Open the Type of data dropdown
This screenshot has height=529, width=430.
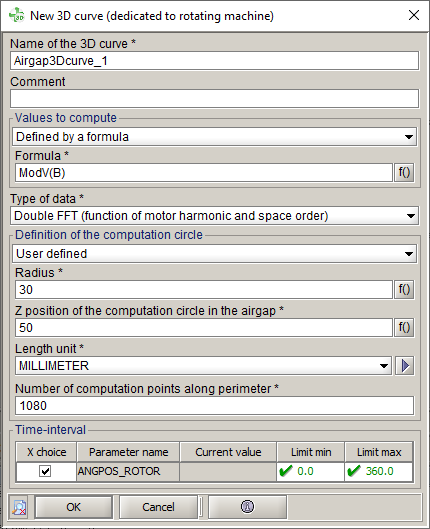[x=214, y=216]
